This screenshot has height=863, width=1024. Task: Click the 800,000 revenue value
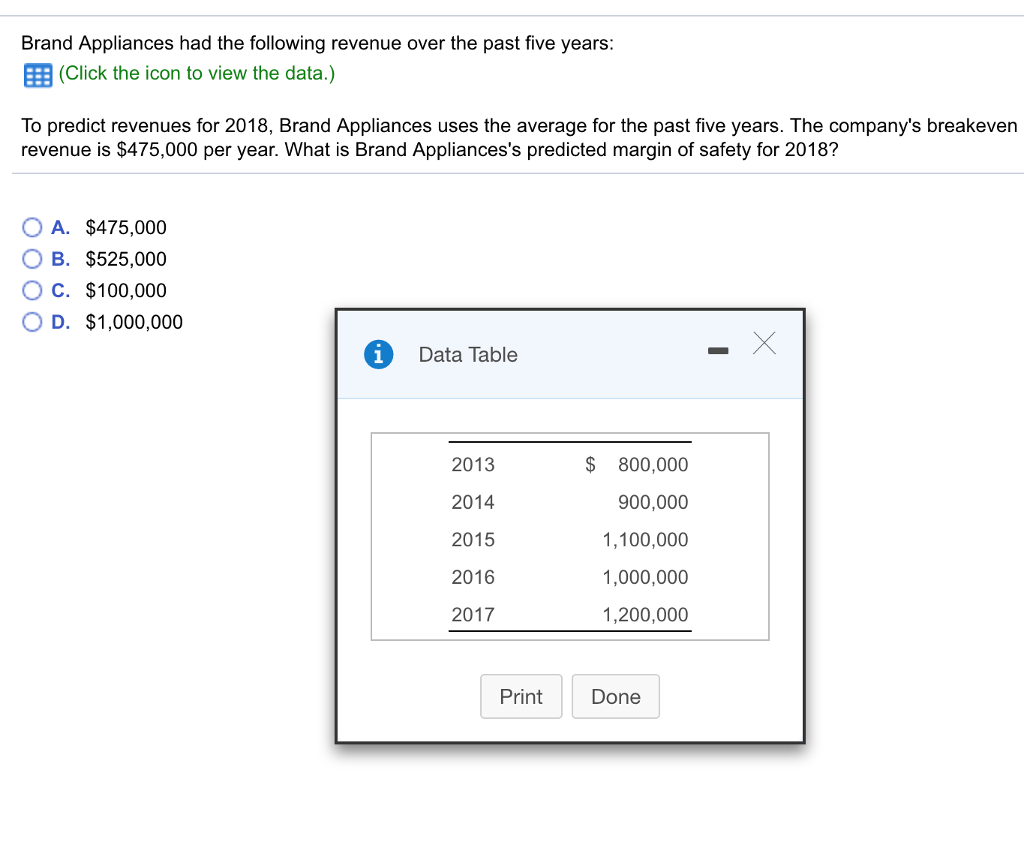[x=653, y=464]
